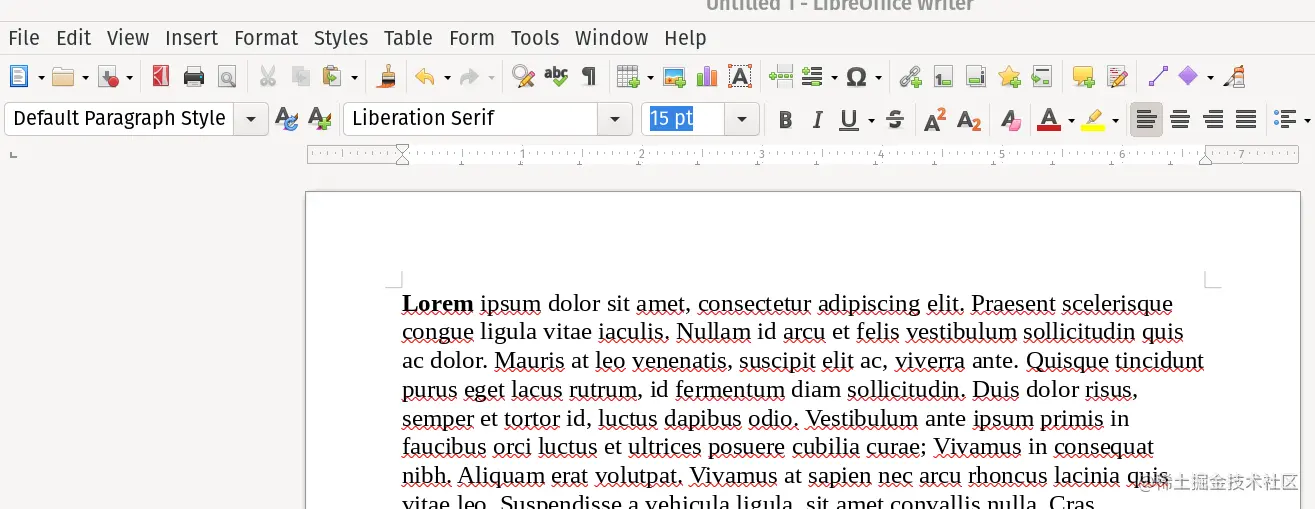
Task: Apply yellow highlighting color
Action: tap(1093, 120)
